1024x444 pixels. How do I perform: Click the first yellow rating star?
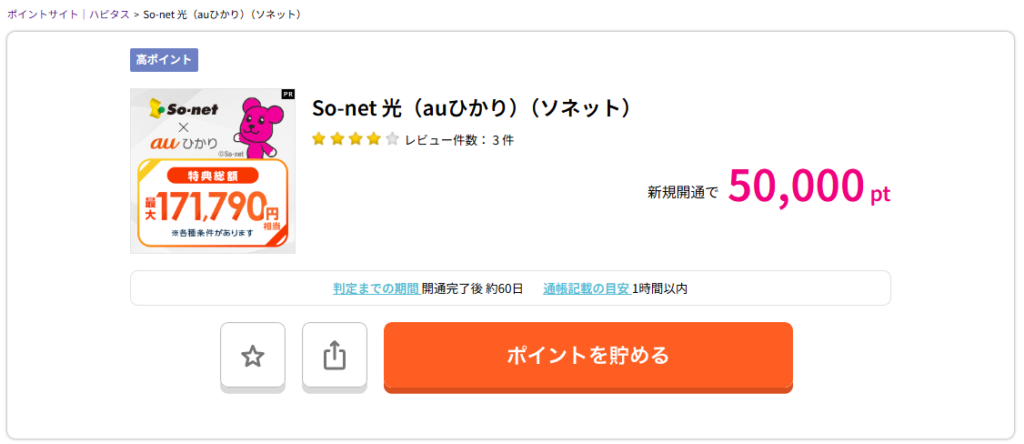coord(319,139)
